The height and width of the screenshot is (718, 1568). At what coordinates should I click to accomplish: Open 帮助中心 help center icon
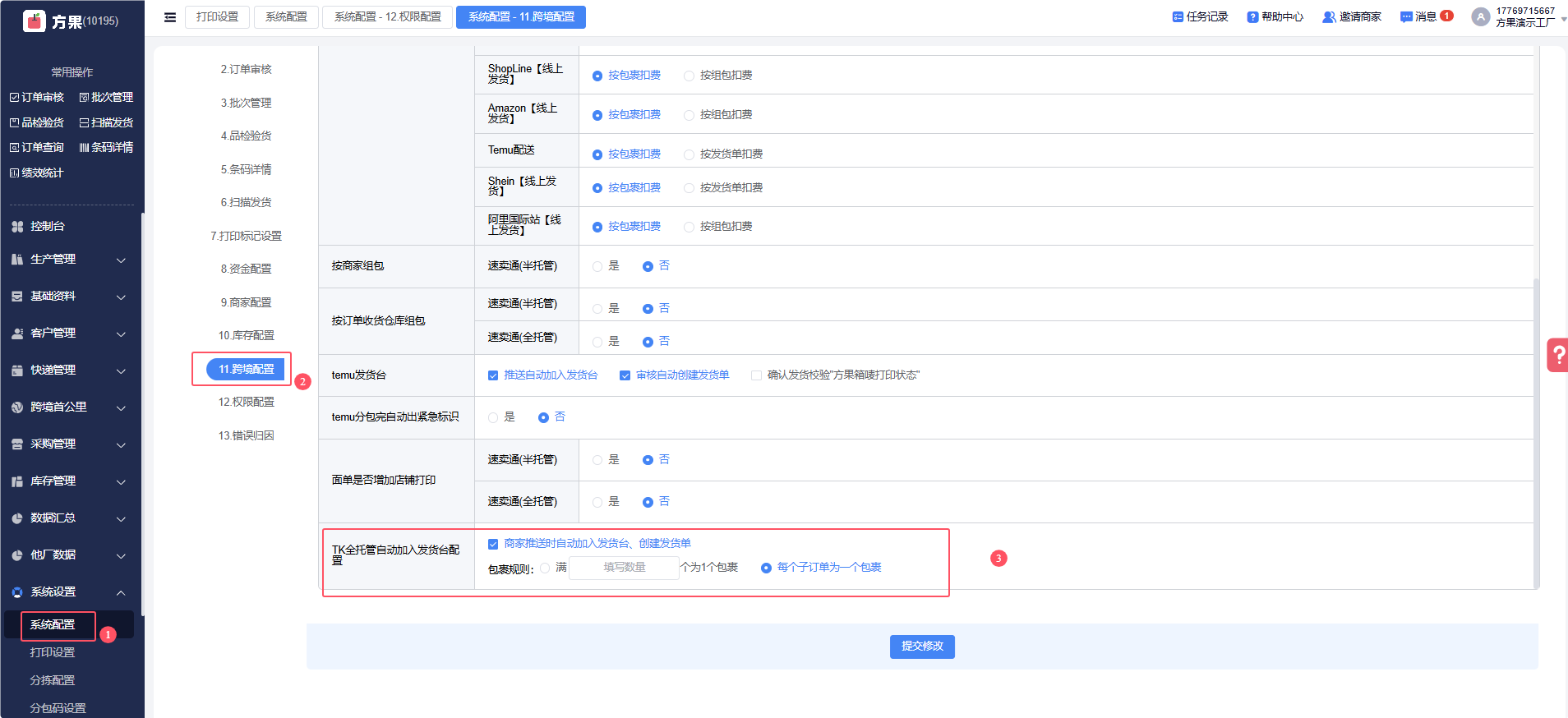tap(1252, 17)
